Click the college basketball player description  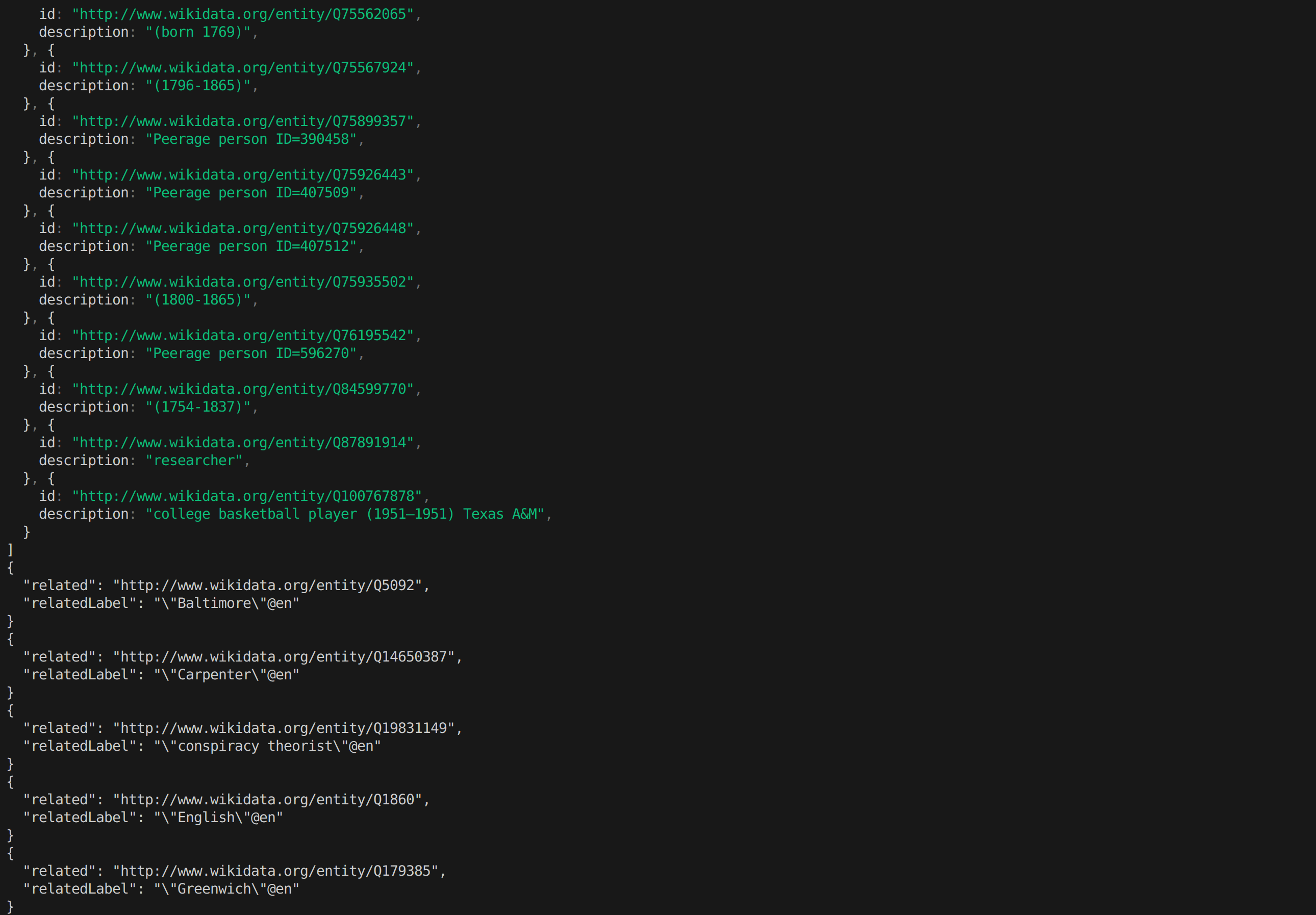[344, 514]
